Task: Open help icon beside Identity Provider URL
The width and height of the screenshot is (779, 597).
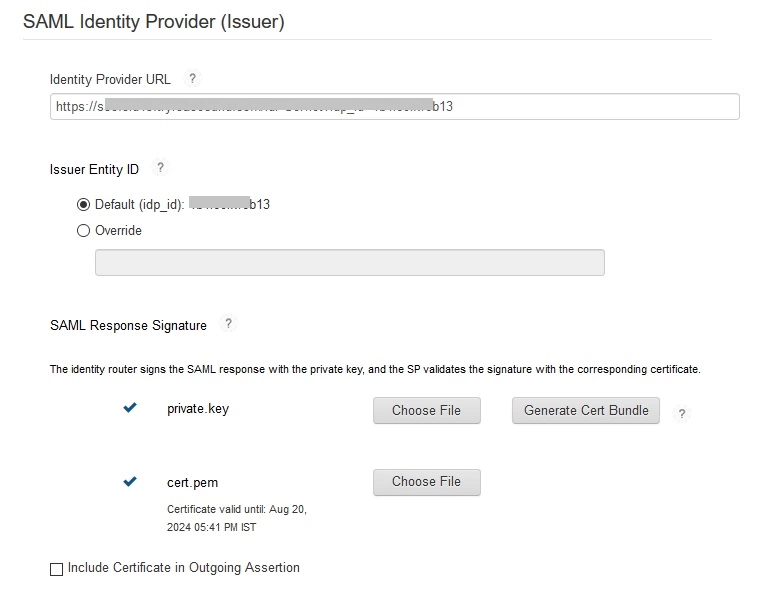Action: pos(192,78)
